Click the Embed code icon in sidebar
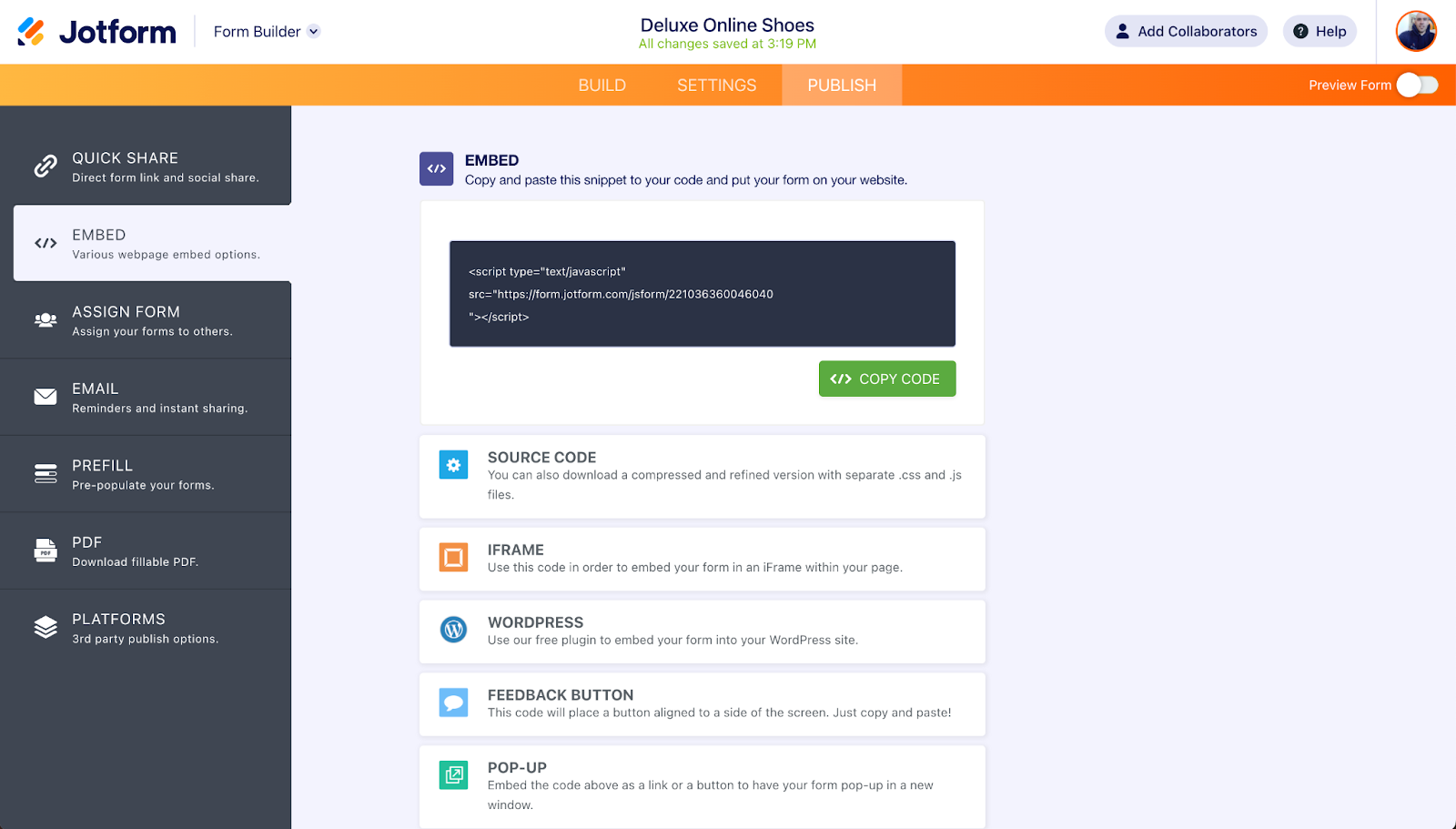The height and width of the screenshot is (829, 1456). coord(45,243)
